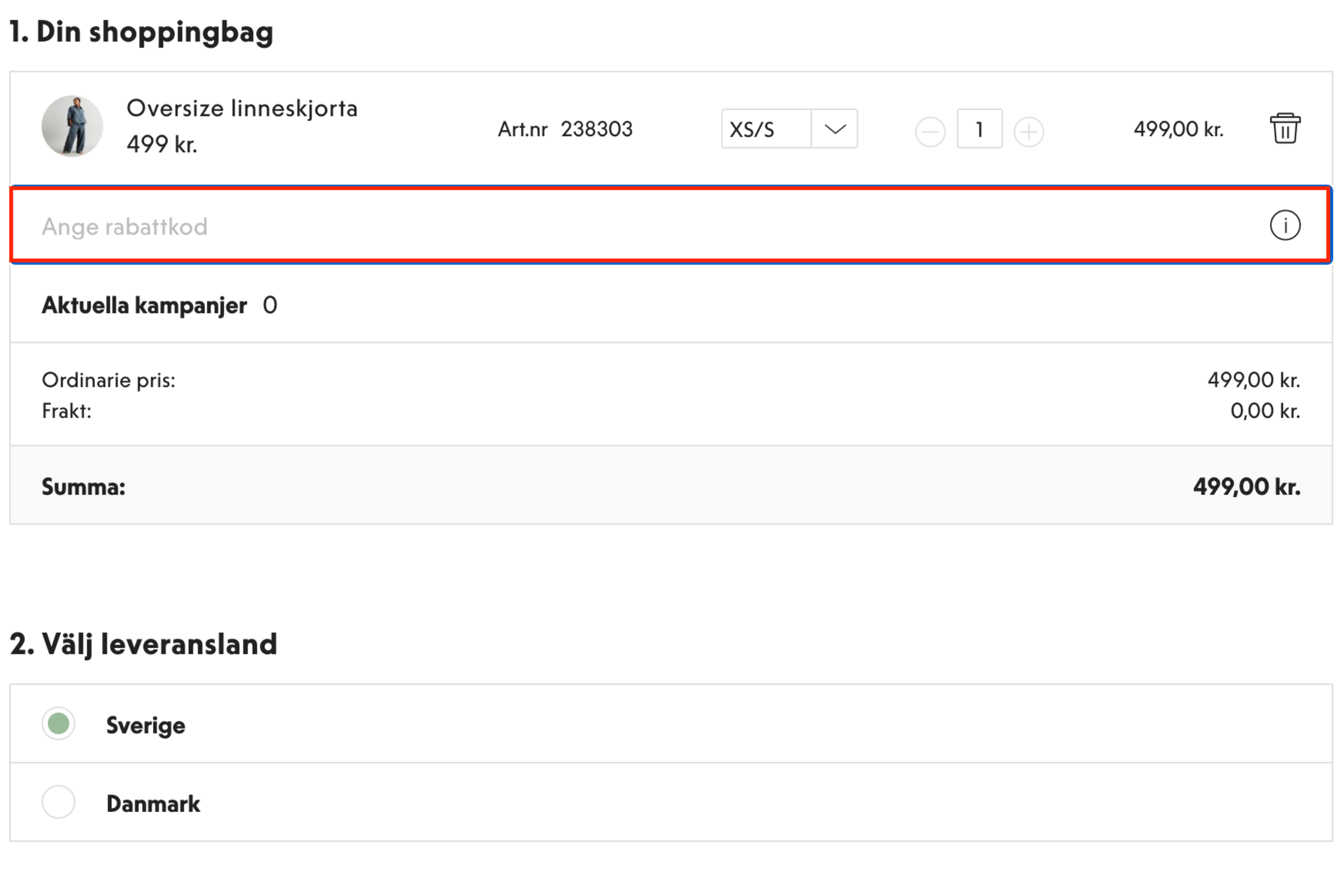Open the XS/S size dropdown
This screenshot has height=896, width=1344.
click(x=789, y=129)
